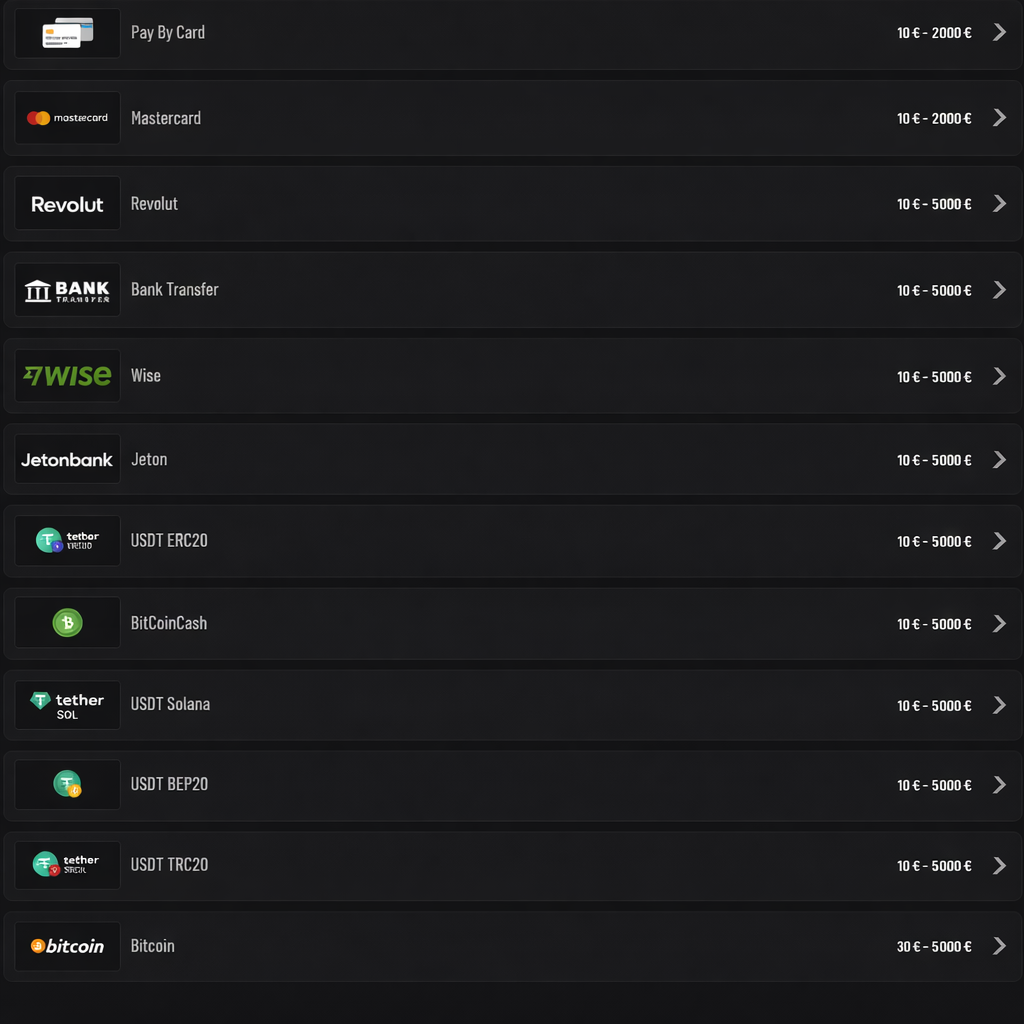
Task: Select the Mastercard logo icon
Action: click(x=66, y=117)
